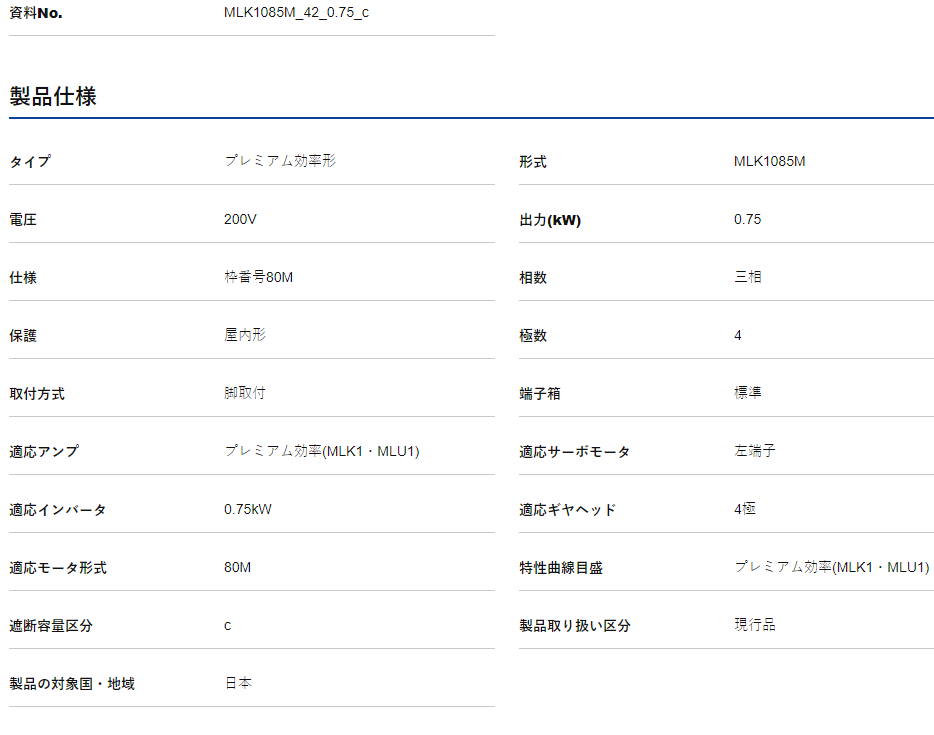934x735 pixels.
Task: Click the 枠番号80M specification value
Action: (x=258, y=277)
